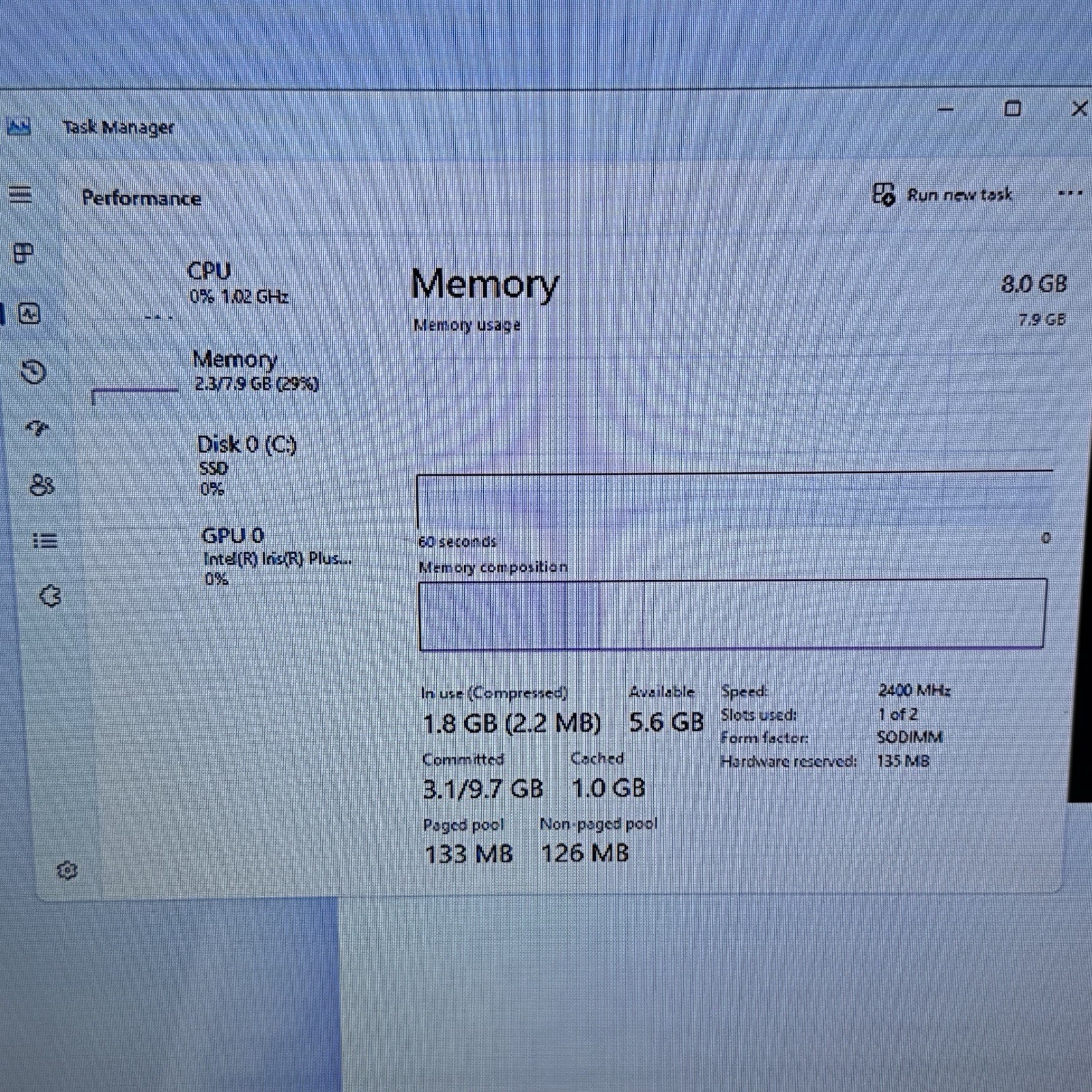Viewport: 1092px width, 1092px height.
Task: Open Task Manager settings gear
Action: coord(67,870)
